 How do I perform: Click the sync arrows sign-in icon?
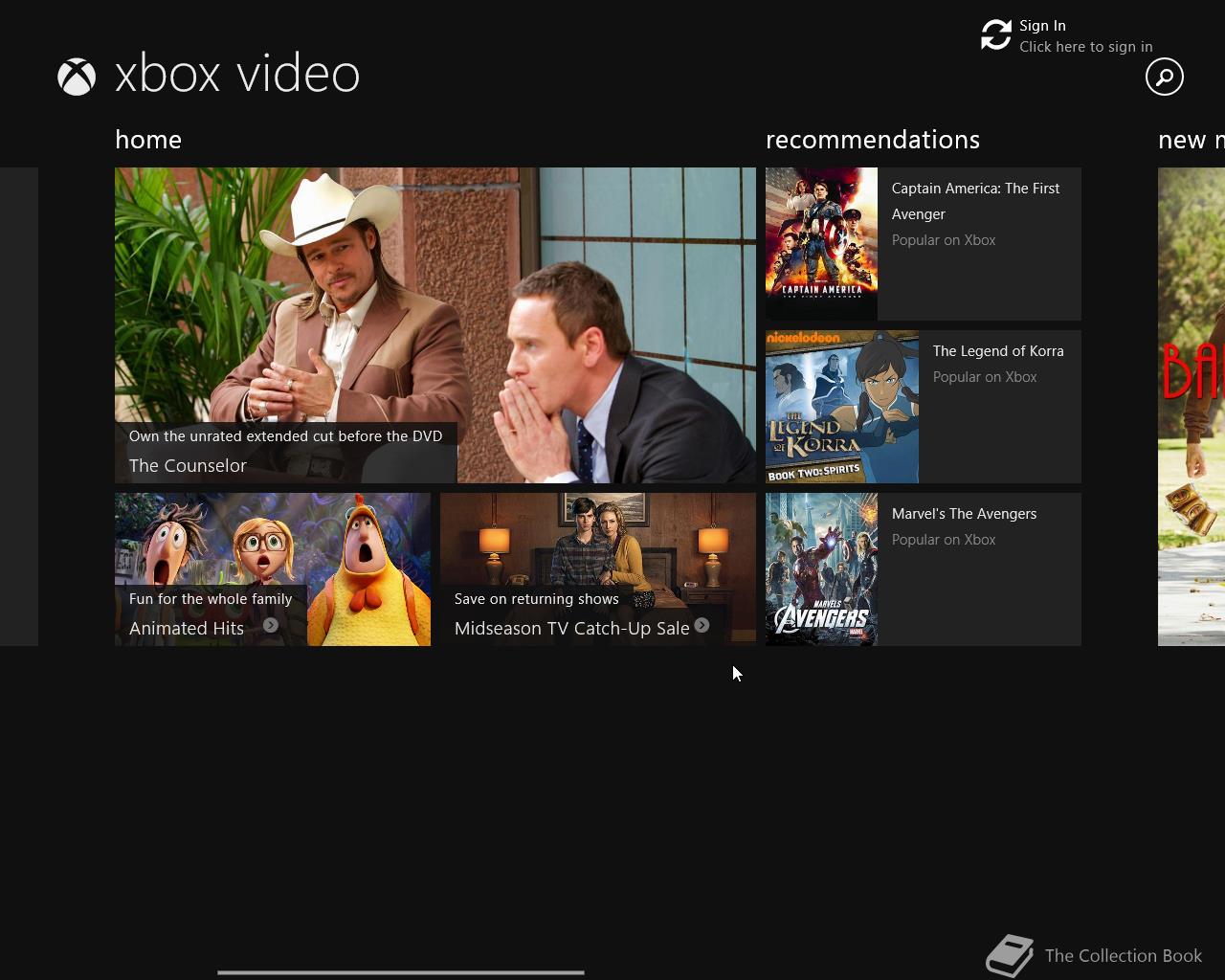click(996, 35)
